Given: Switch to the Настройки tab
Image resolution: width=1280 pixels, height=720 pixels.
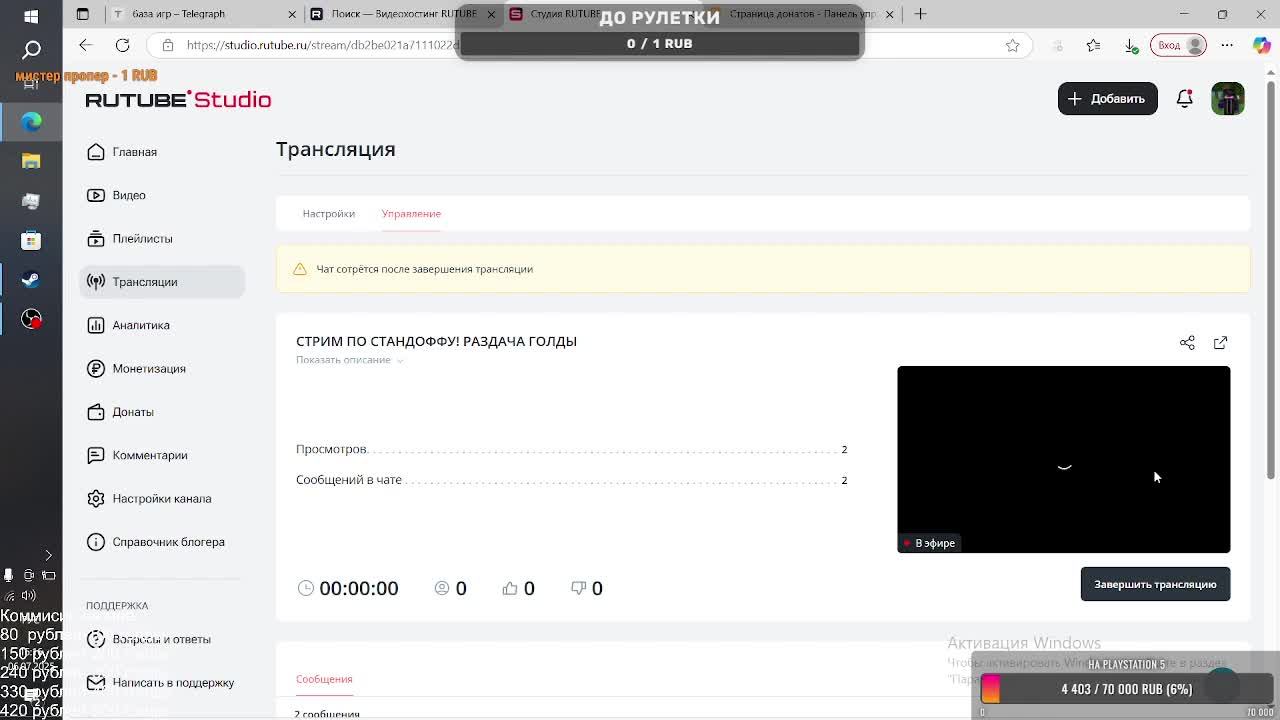Looking at the screenshot, I should click(328, 213).
